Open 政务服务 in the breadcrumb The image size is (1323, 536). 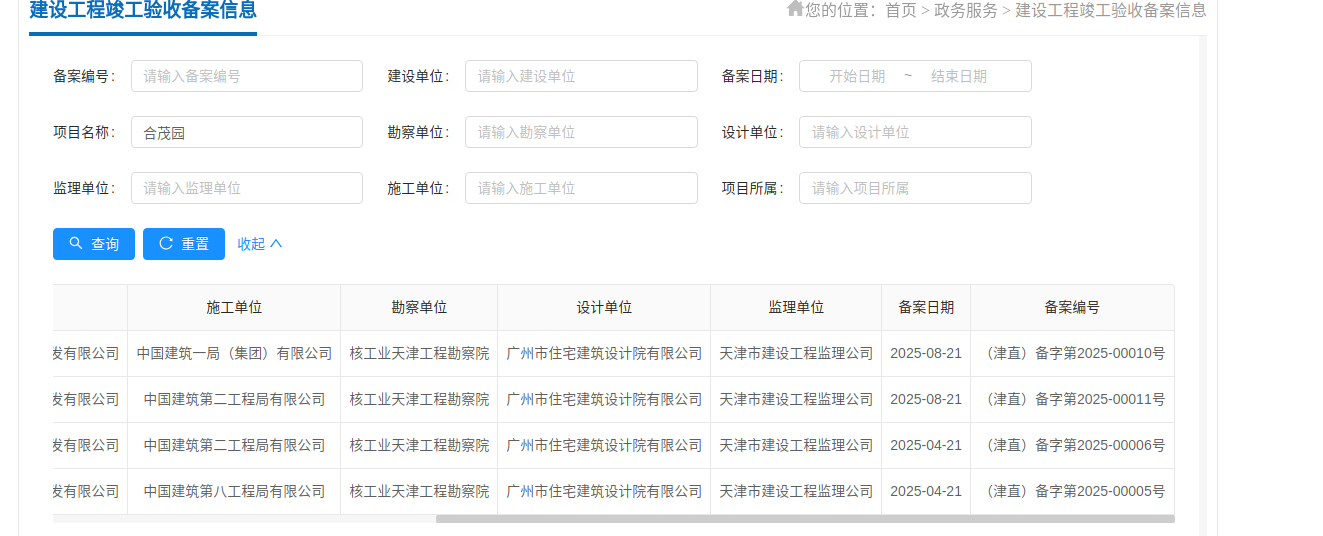[x=965, y=11]
